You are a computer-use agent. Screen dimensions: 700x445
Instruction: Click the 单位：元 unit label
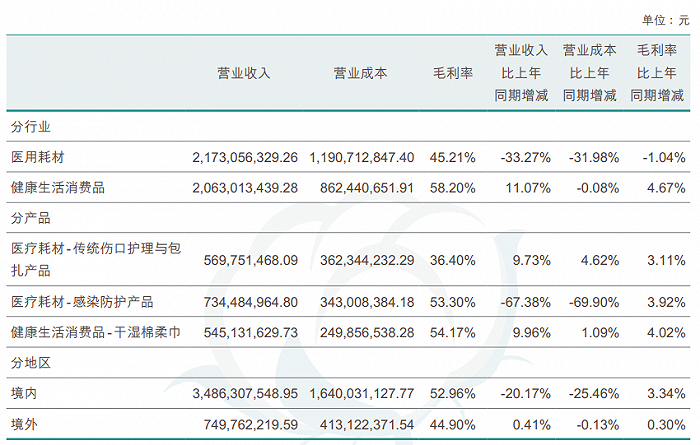click(x=661, y=20)
